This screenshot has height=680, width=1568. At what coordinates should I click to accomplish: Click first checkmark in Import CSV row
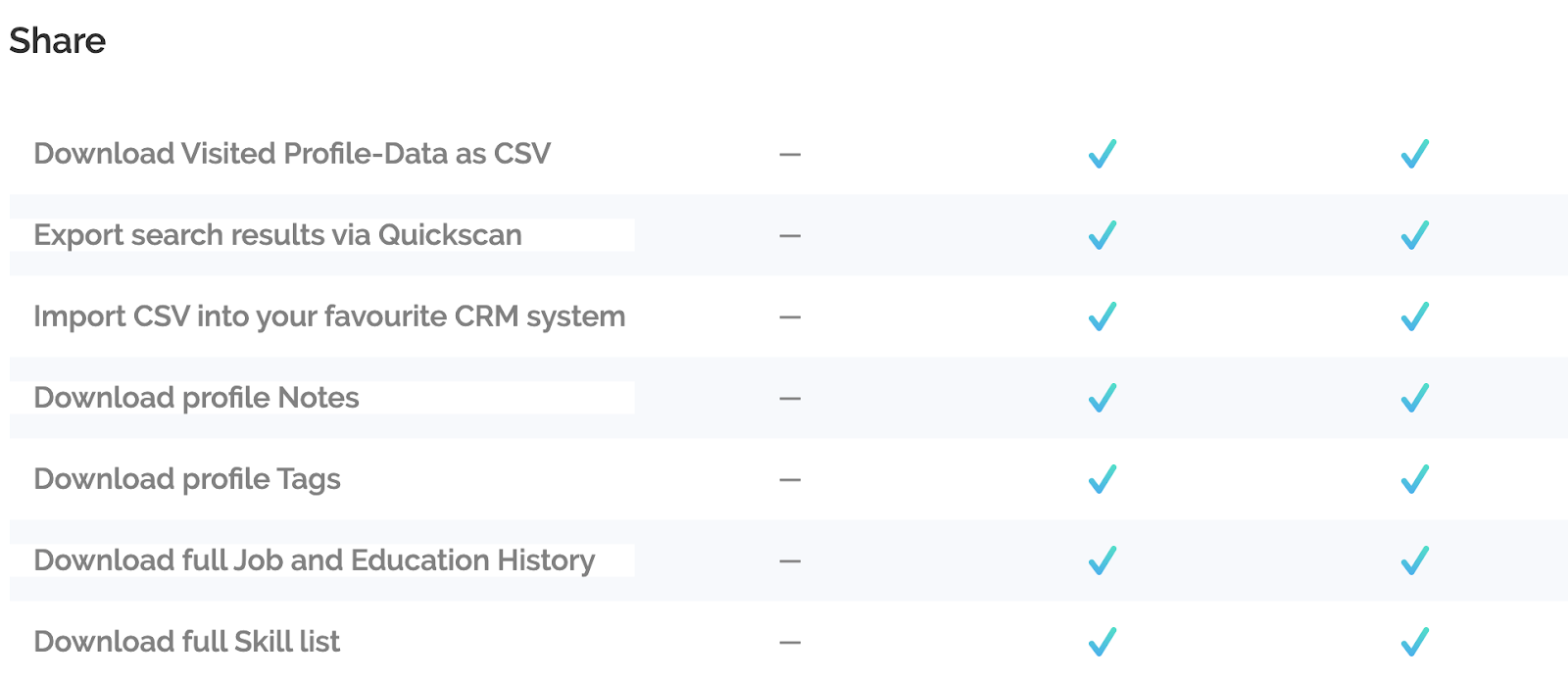pos(1102,316)
